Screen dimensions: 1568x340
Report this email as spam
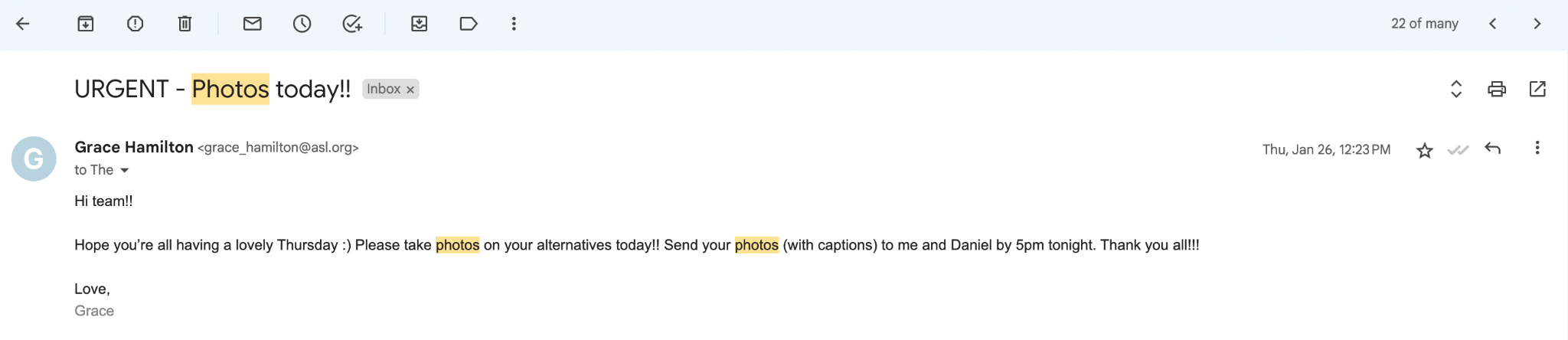click(135, 24)
